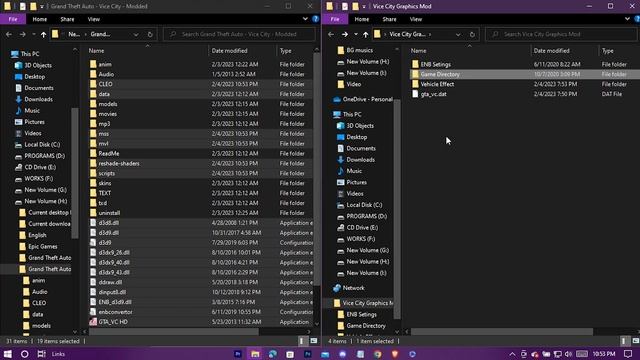Click the volume speaker tray icon
This screenshot has height=360, width=640.
coord(568,354)
